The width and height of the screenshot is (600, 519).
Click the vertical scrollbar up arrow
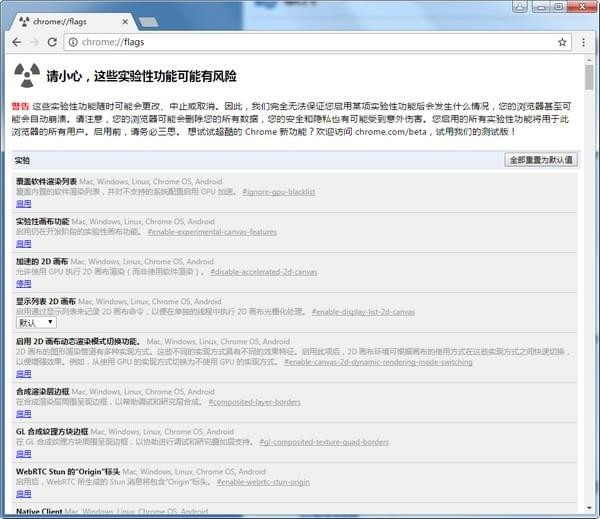point(589,60)
